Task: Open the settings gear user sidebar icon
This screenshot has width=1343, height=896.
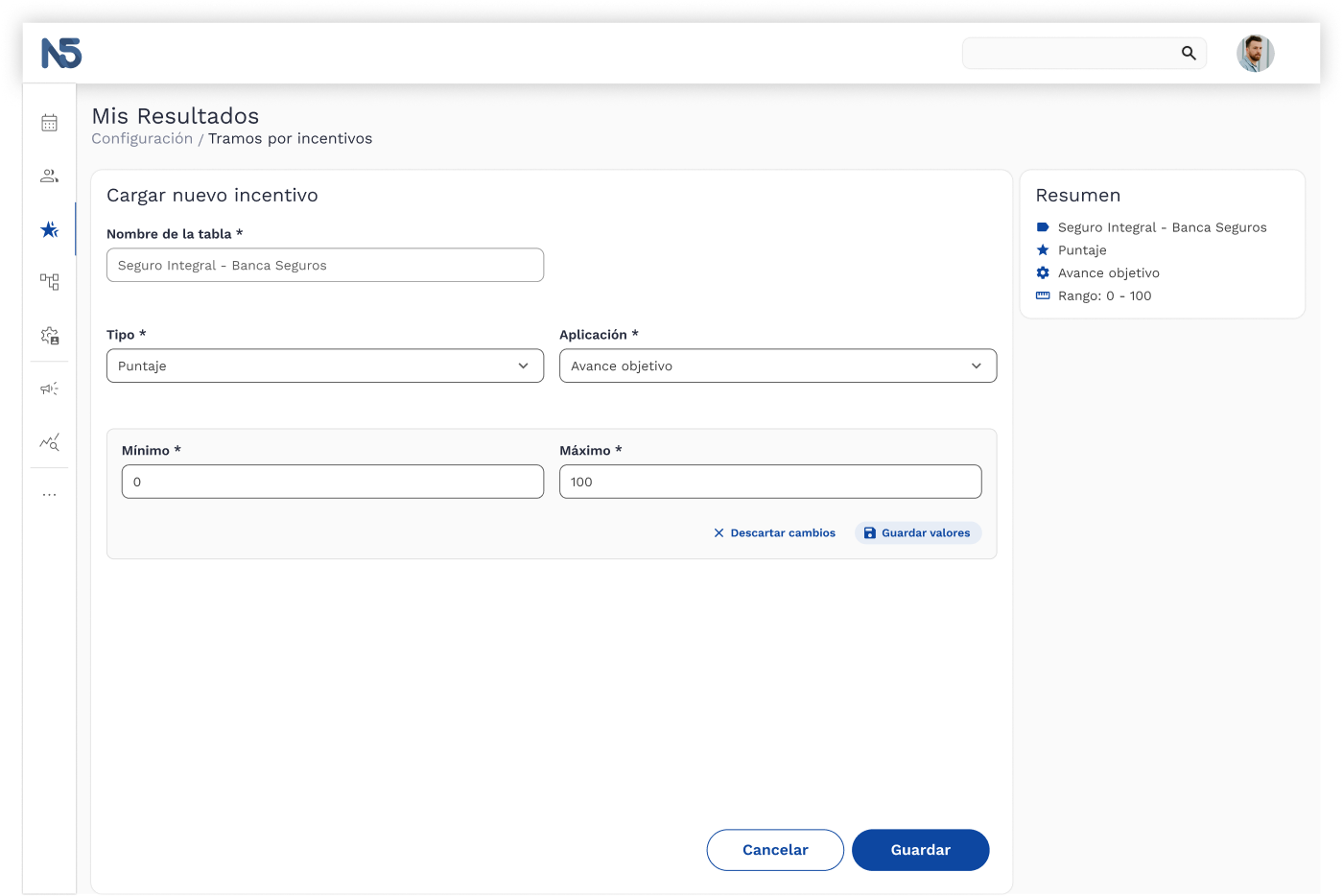Action: (50, 336)
